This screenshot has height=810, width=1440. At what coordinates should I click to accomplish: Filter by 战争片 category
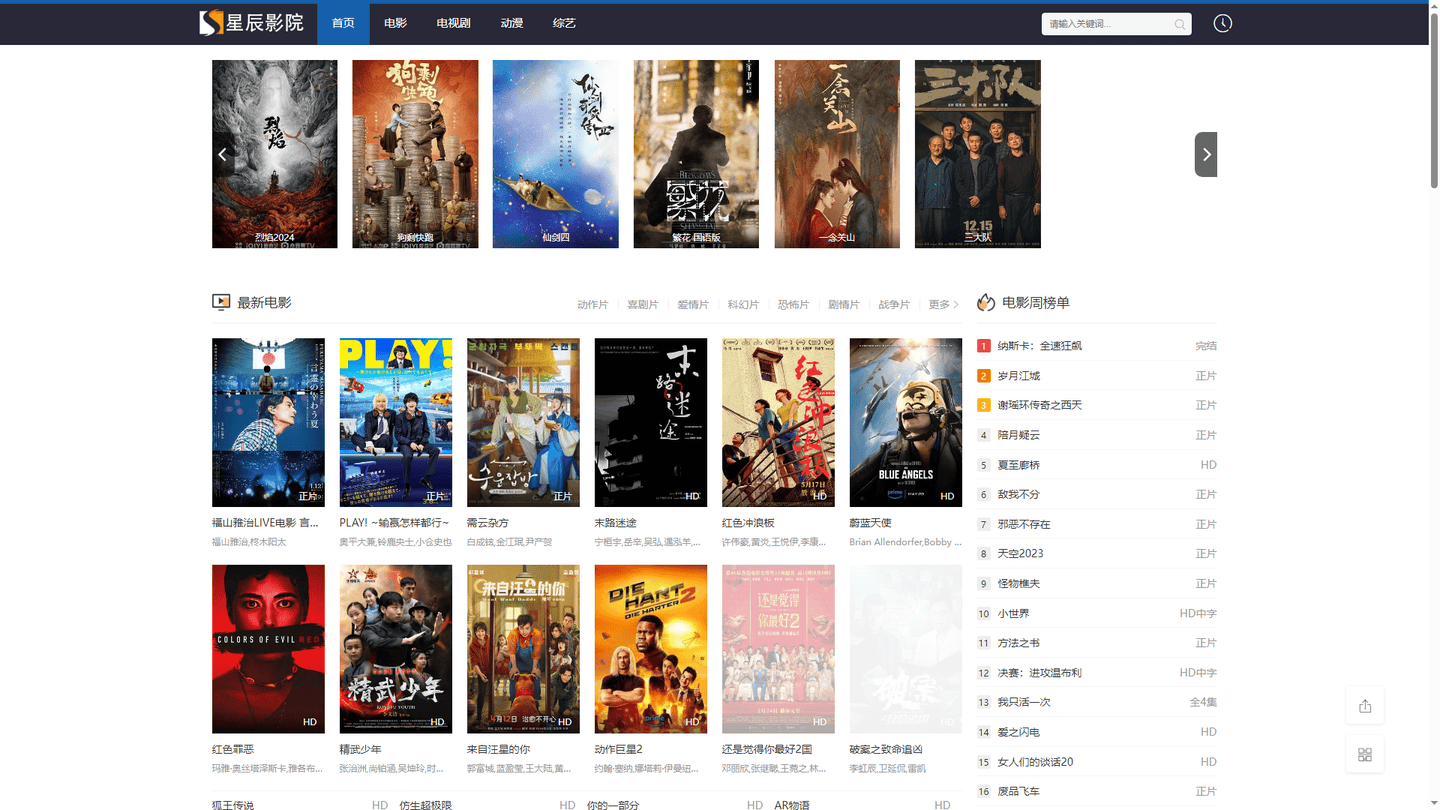[894, 304]
